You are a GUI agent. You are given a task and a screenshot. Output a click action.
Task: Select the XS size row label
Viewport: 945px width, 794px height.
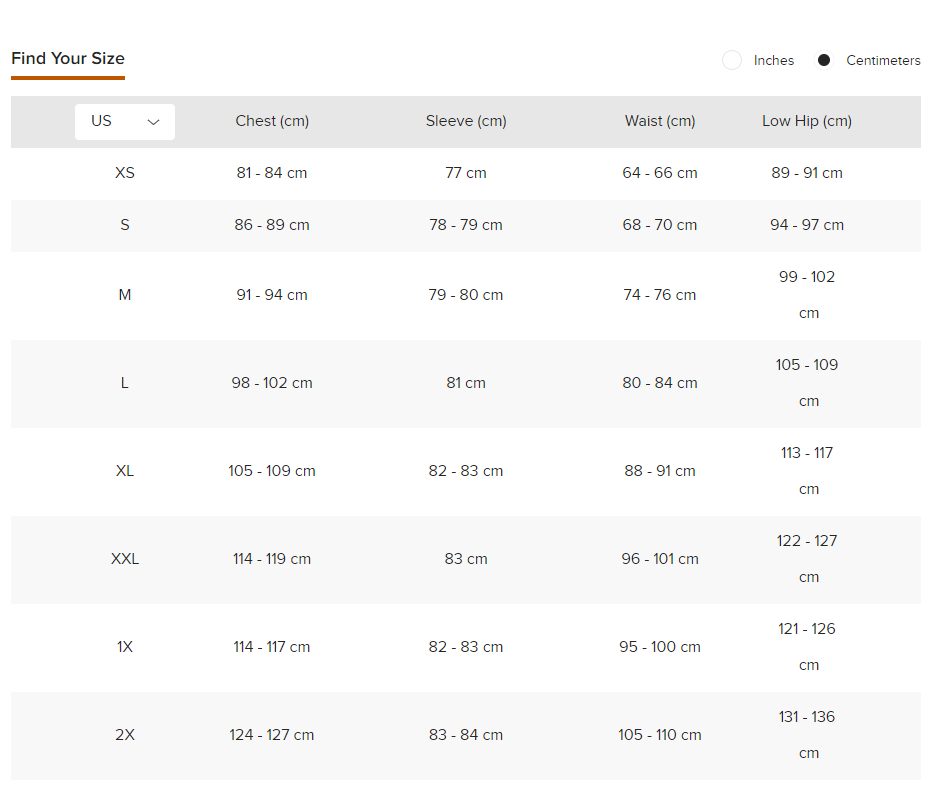(125, 173)
